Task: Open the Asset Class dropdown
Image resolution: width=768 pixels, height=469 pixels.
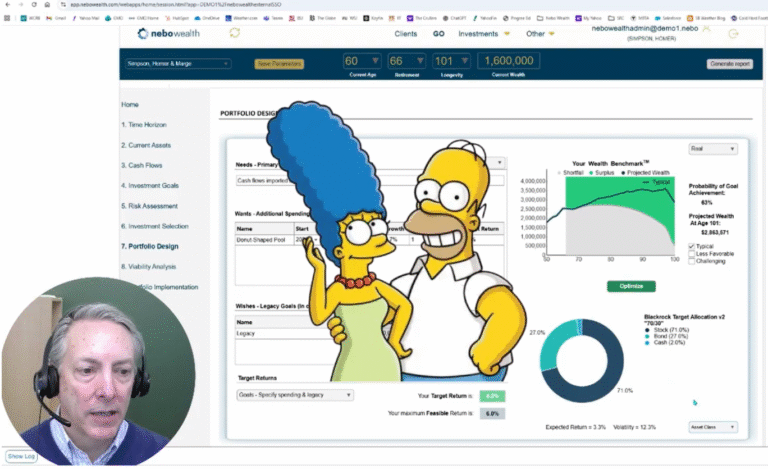Action: (x=713, y=427)
